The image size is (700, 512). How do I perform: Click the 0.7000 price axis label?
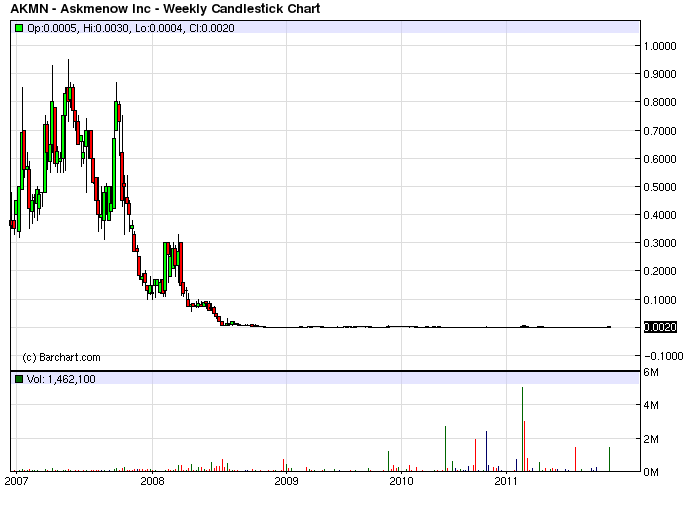[660, 131]
